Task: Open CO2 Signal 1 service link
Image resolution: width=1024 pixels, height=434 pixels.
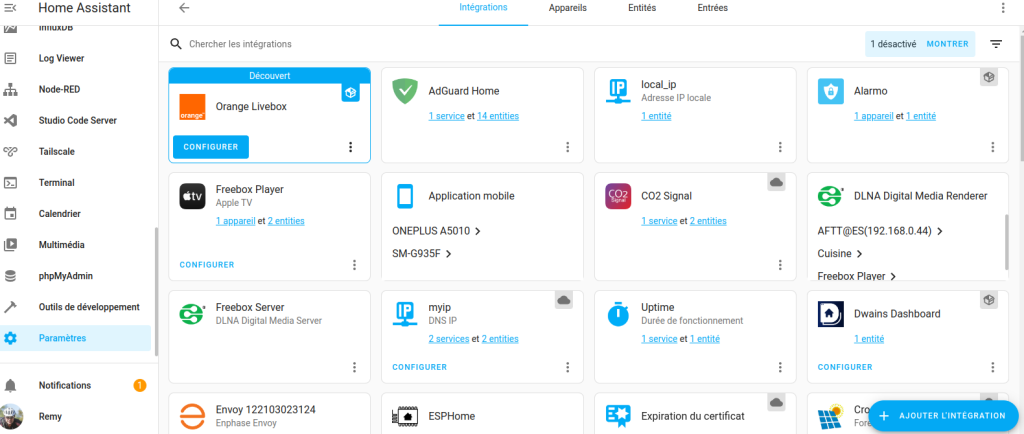Action: point(659,221)
